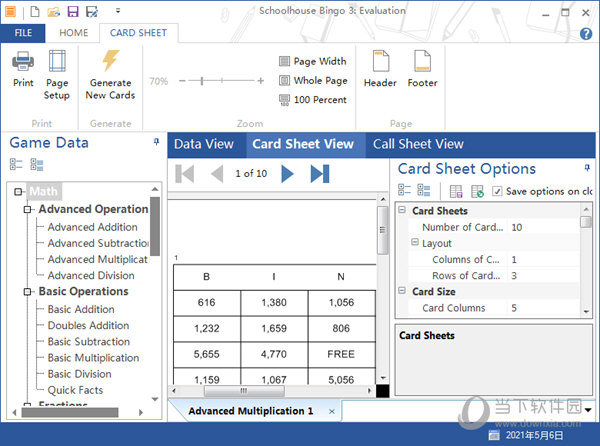Collapse the Basic Operations node

(x=27, y=292)
